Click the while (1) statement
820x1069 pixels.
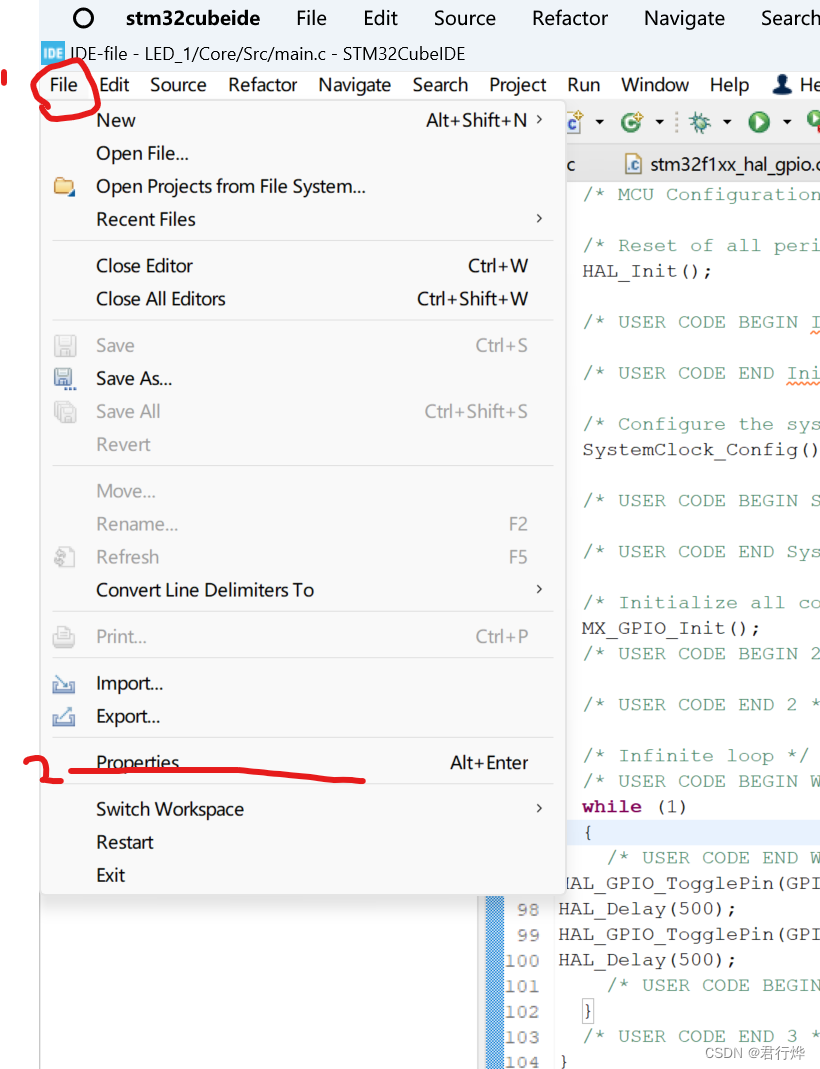(x=635, y=807)
